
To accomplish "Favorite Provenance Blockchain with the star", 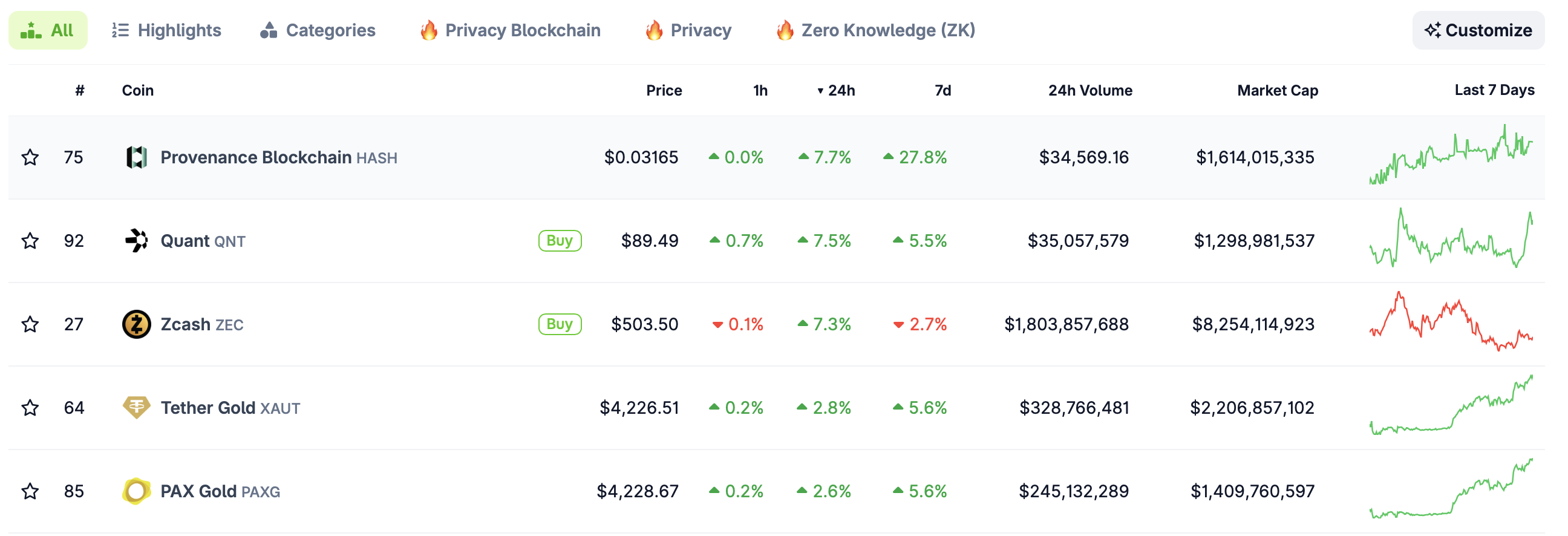I will 30,157.
